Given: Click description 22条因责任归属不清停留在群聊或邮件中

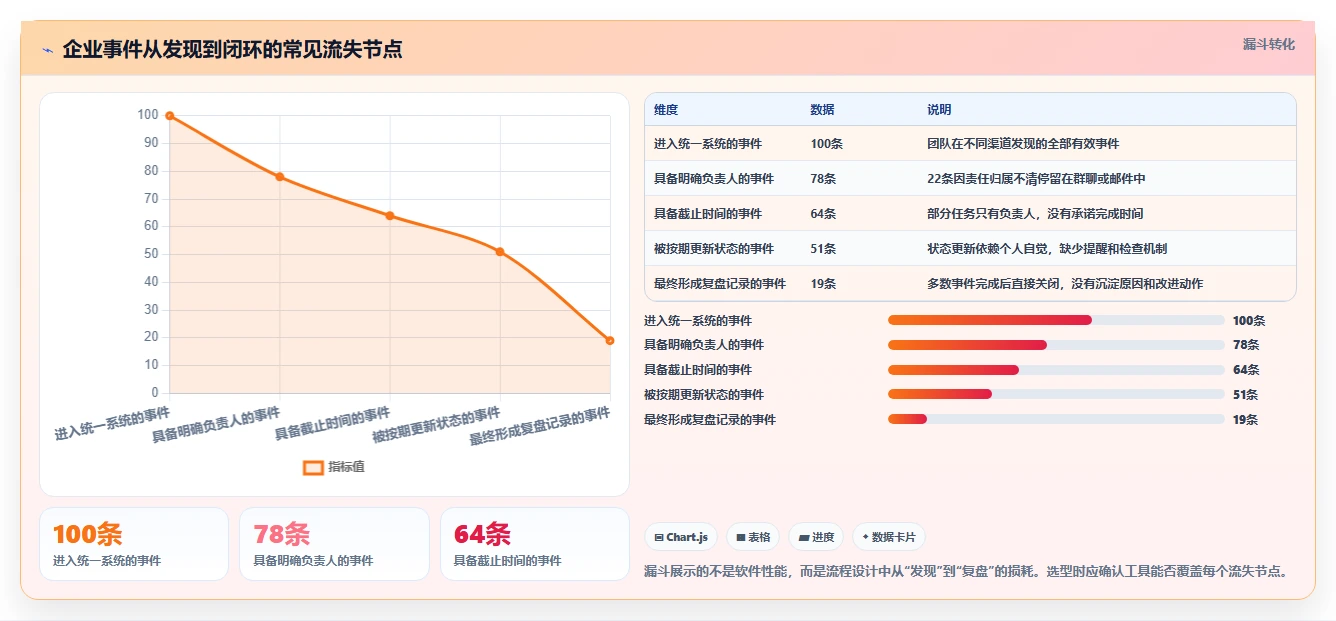Looking at the screenshot, I should [1036, 179].
